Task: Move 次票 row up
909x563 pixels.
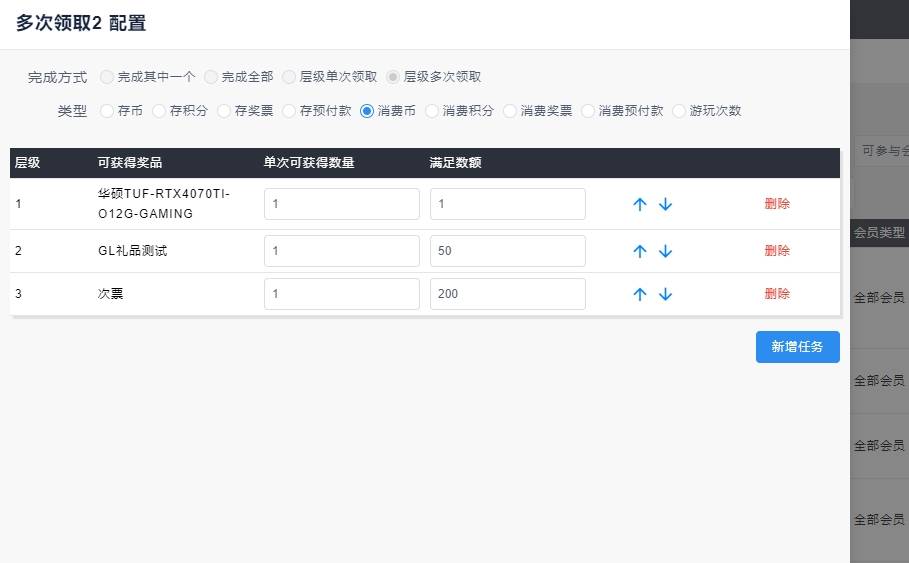Action: (x=639, y=294)
